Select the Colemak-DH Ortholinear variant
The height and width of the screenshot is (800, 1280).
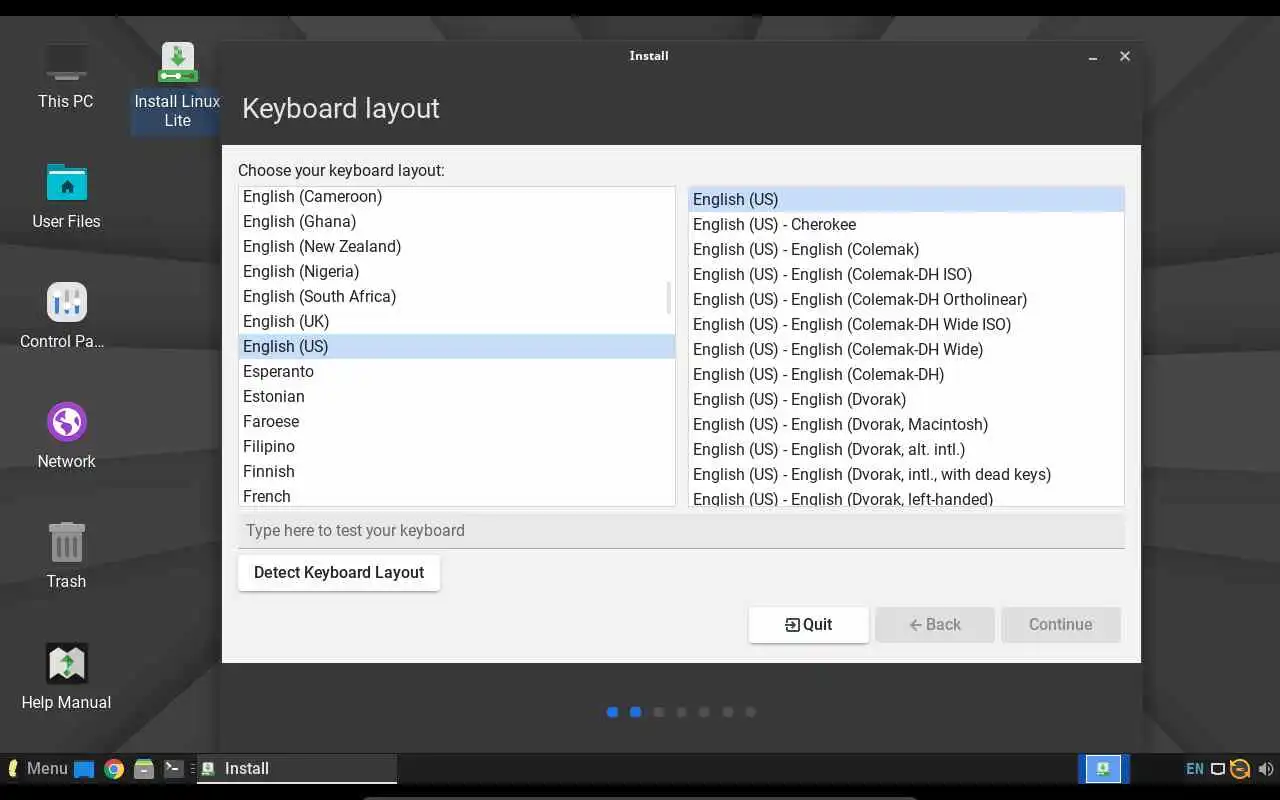point(906,299)
